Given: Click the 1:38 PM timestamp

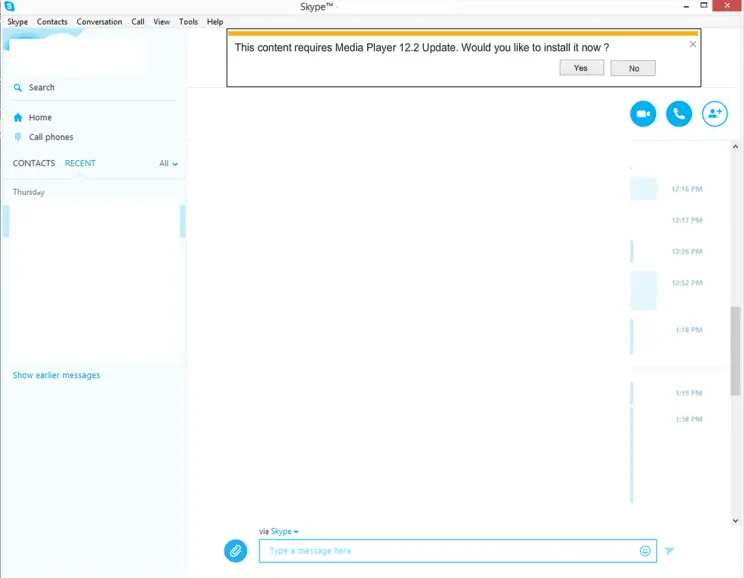Looking at the screenshot, I should [x=688, y=419].
